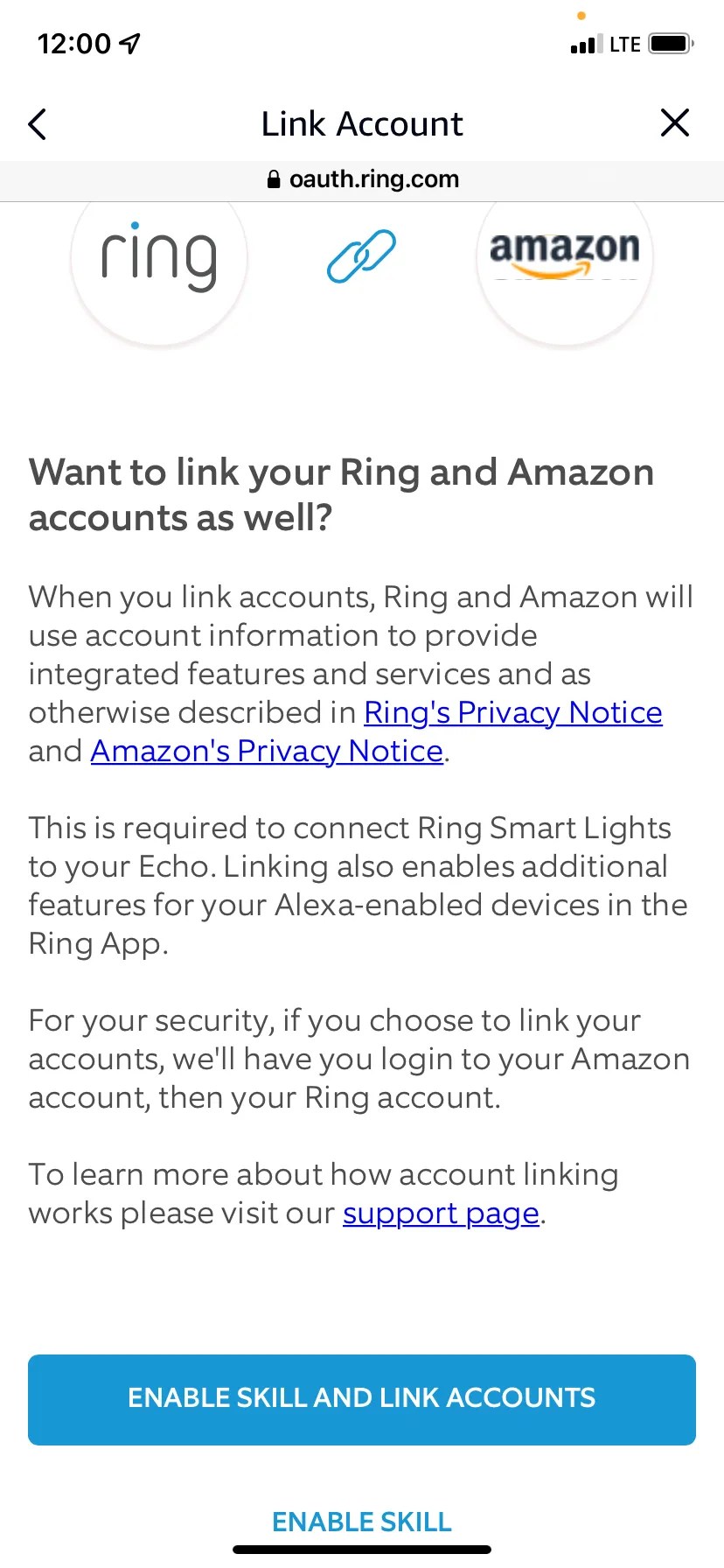This screenshot has width=724, height=1568.
Task: Go back using the left chevron arrow
Action: click(x=38, y=123)
